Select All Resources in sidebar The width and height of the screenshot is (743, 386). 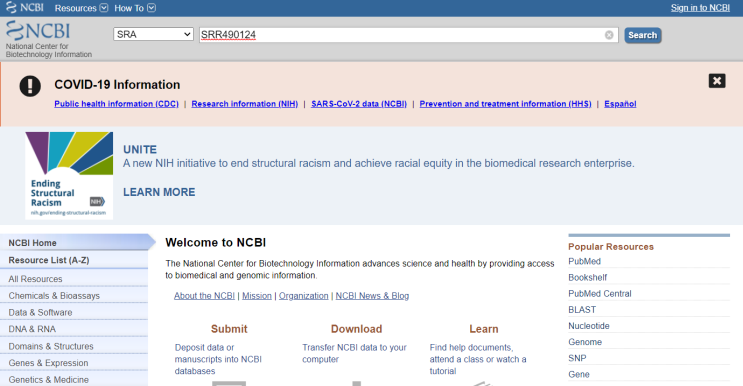point(74,279)
